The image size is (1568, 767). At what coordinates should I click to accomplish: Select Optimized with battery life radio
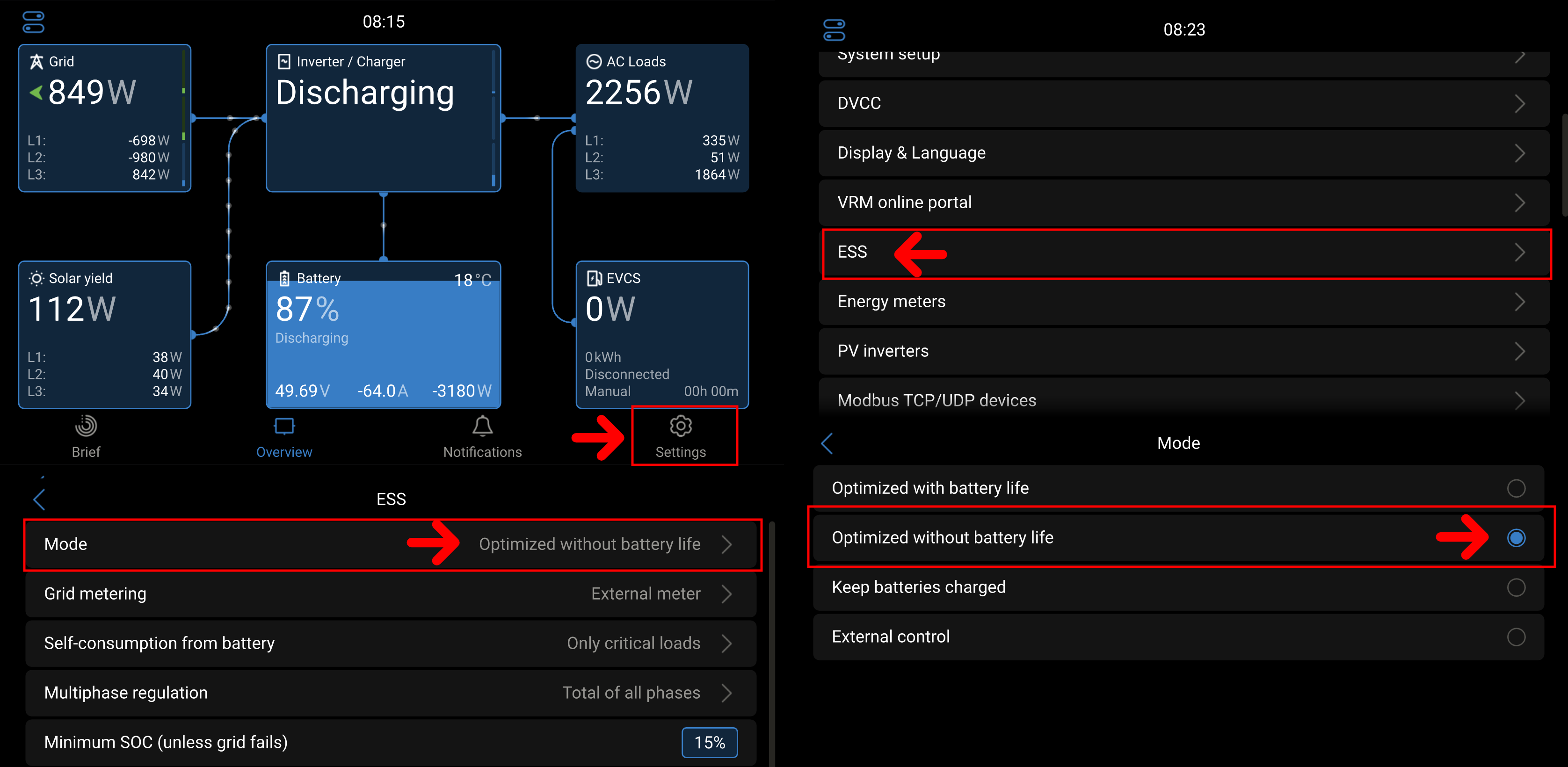[1516, 488]
